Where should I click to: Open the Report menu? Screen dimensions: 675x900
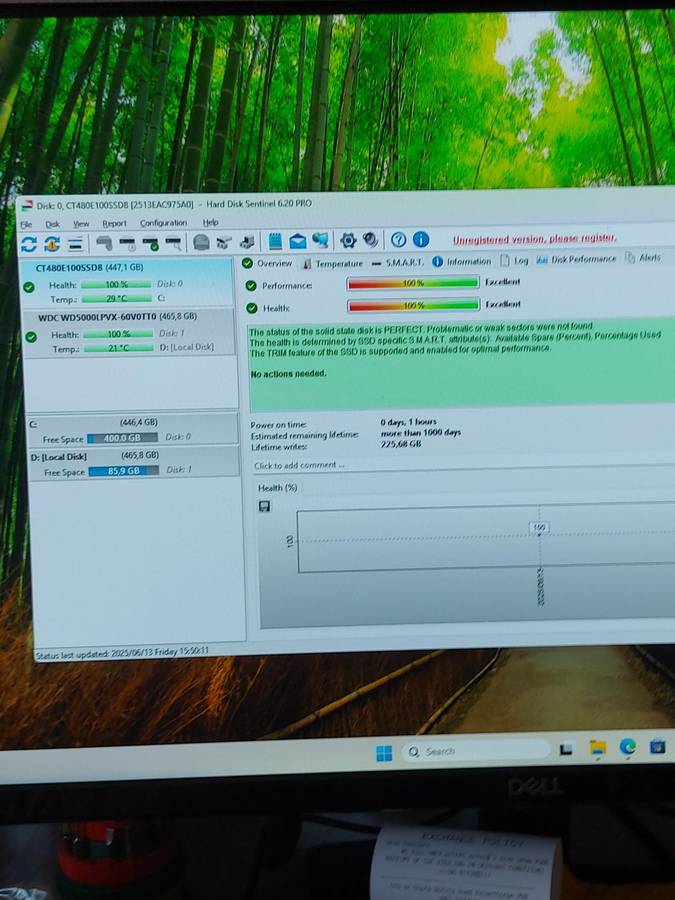(114, 223)
